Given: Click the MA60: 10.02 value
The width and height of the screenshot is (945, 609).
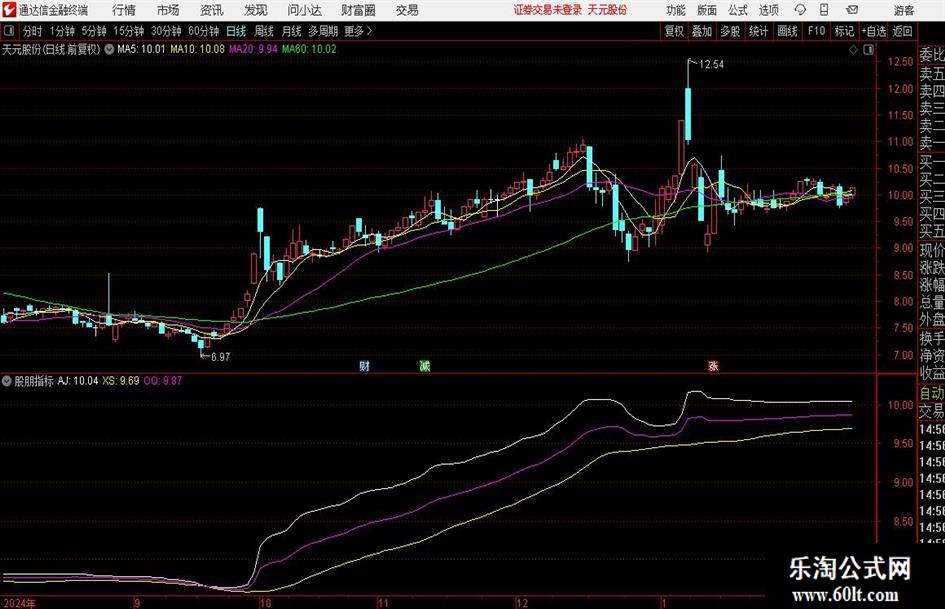Looking at the screenshot, I should click(x=309, y=49).
